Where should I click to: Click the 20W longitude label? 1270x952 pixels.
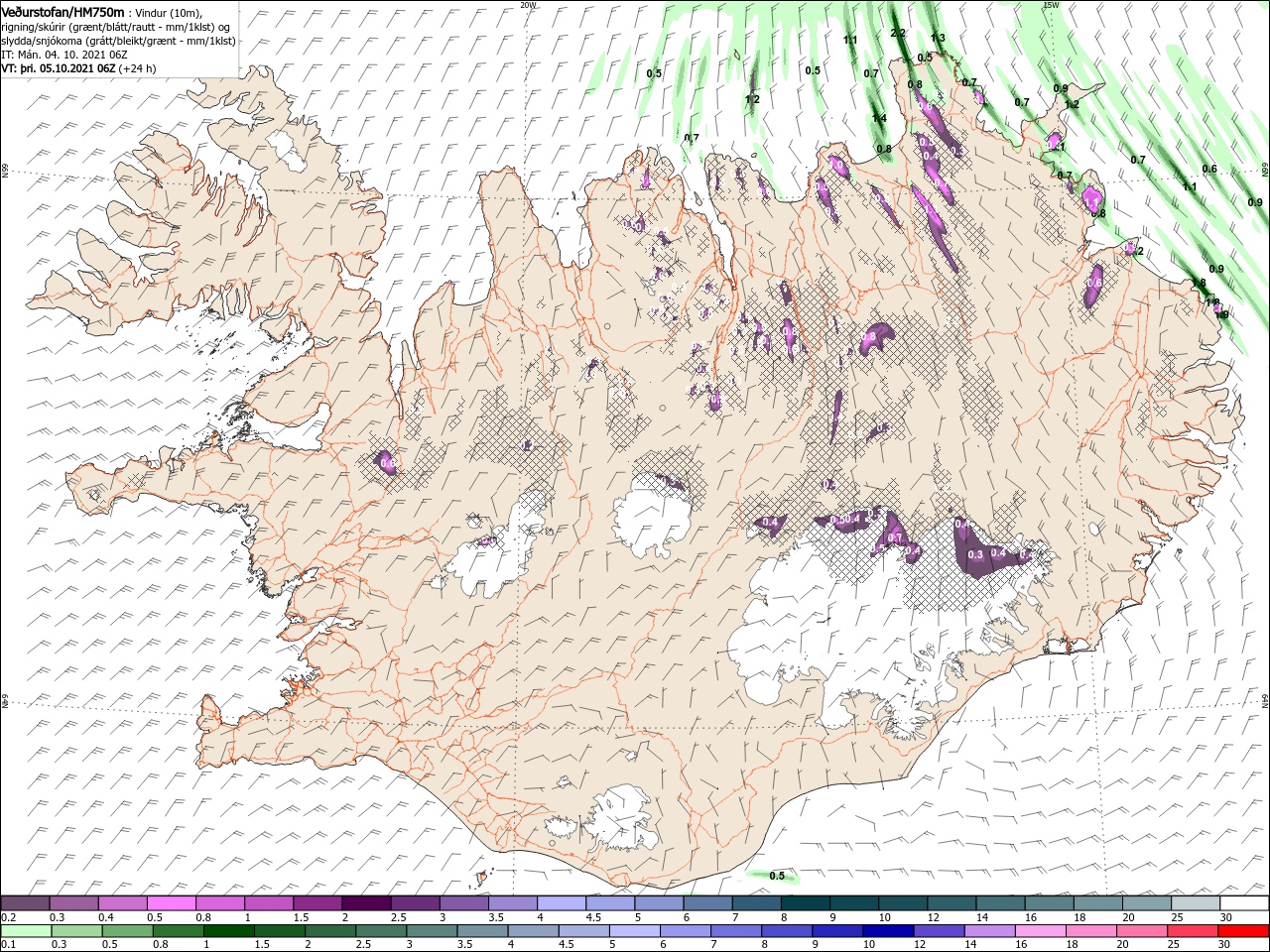click(528, 5)
